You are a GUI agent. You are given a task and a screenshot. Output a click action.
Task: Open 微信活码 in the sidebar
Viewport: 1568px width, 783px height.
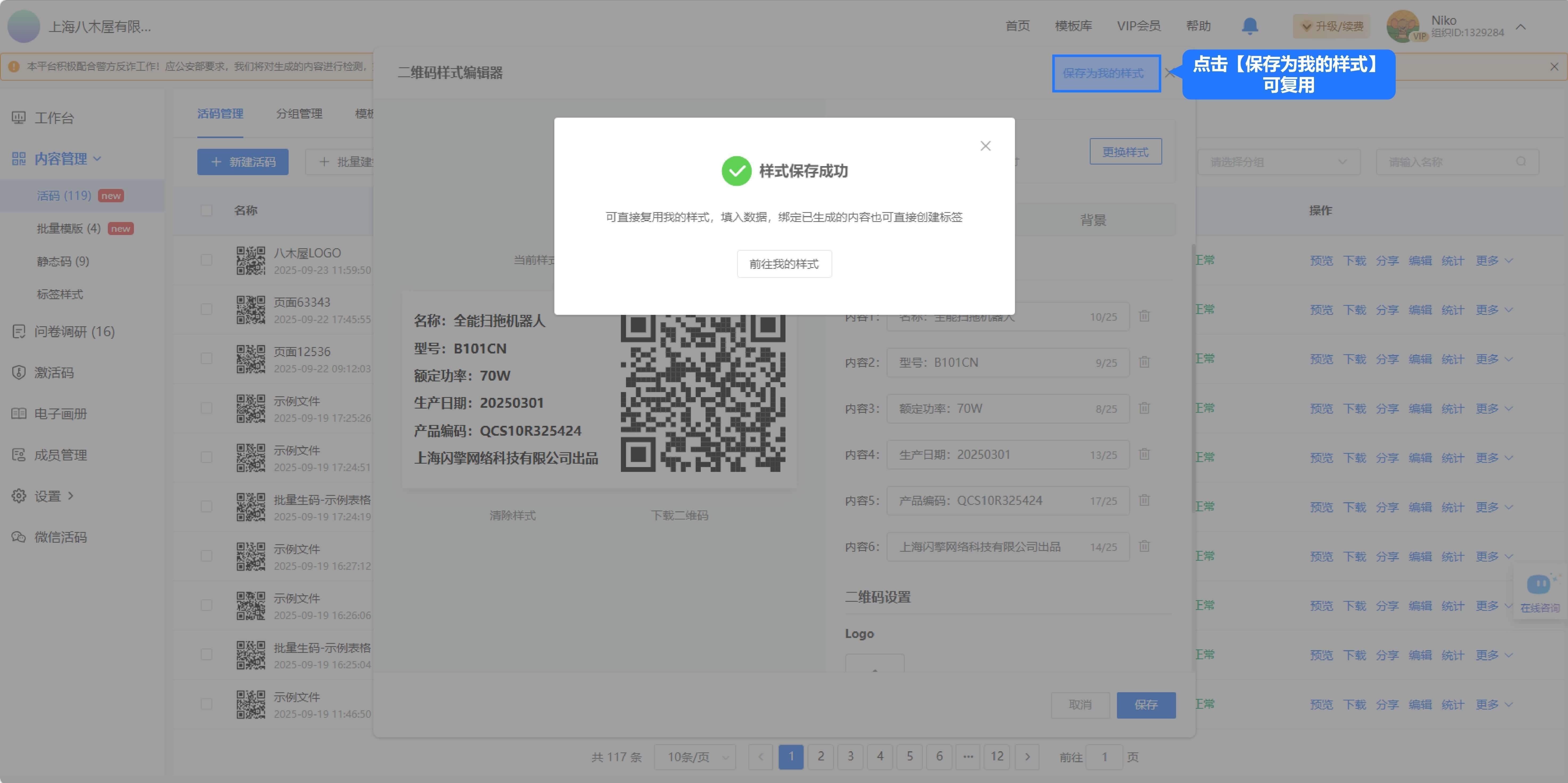60,537
